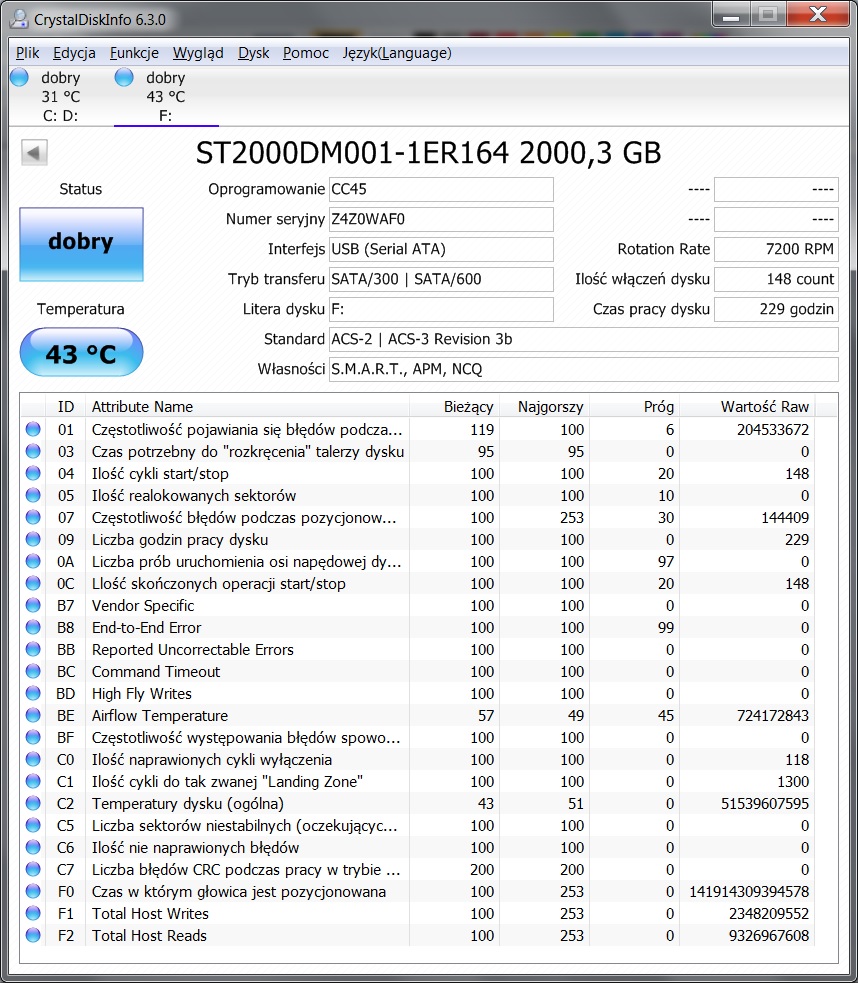Click status orb for Reported Uncorrectable Errors

tap(33, 649)
